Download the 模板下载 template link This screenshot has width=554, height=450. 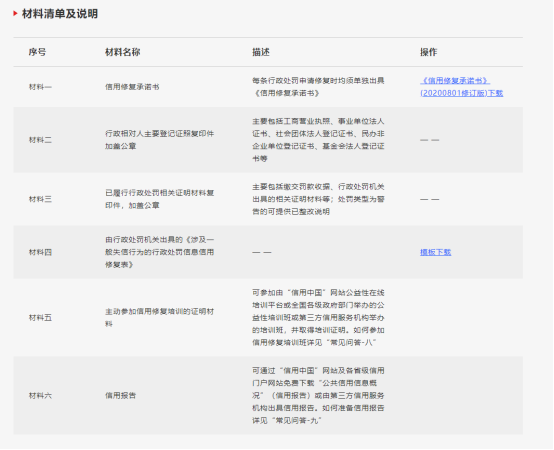pos(436,252)
